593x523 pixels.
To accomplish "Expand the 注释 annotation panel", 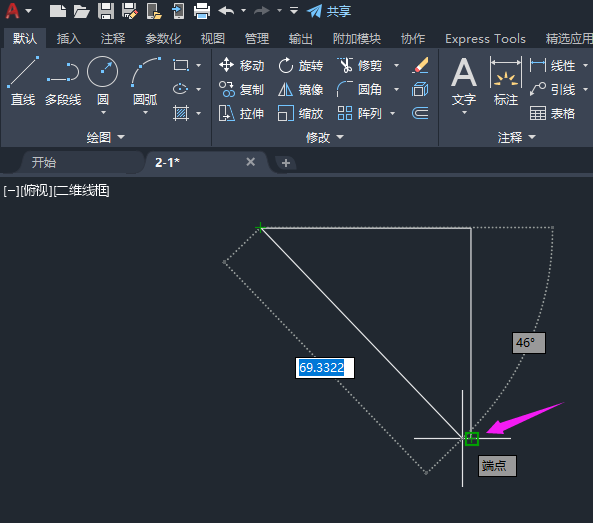I will (x=517, y=137).
